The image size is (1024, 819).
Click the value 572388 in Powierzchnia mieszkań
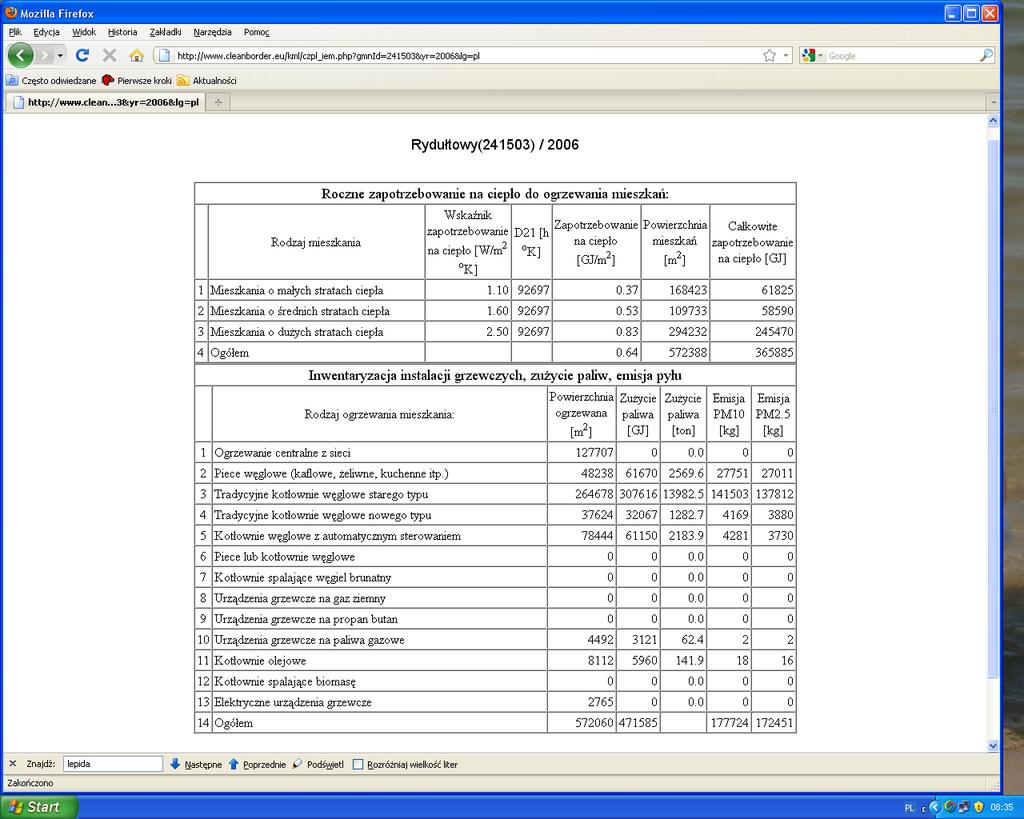[x=688, y=353]
